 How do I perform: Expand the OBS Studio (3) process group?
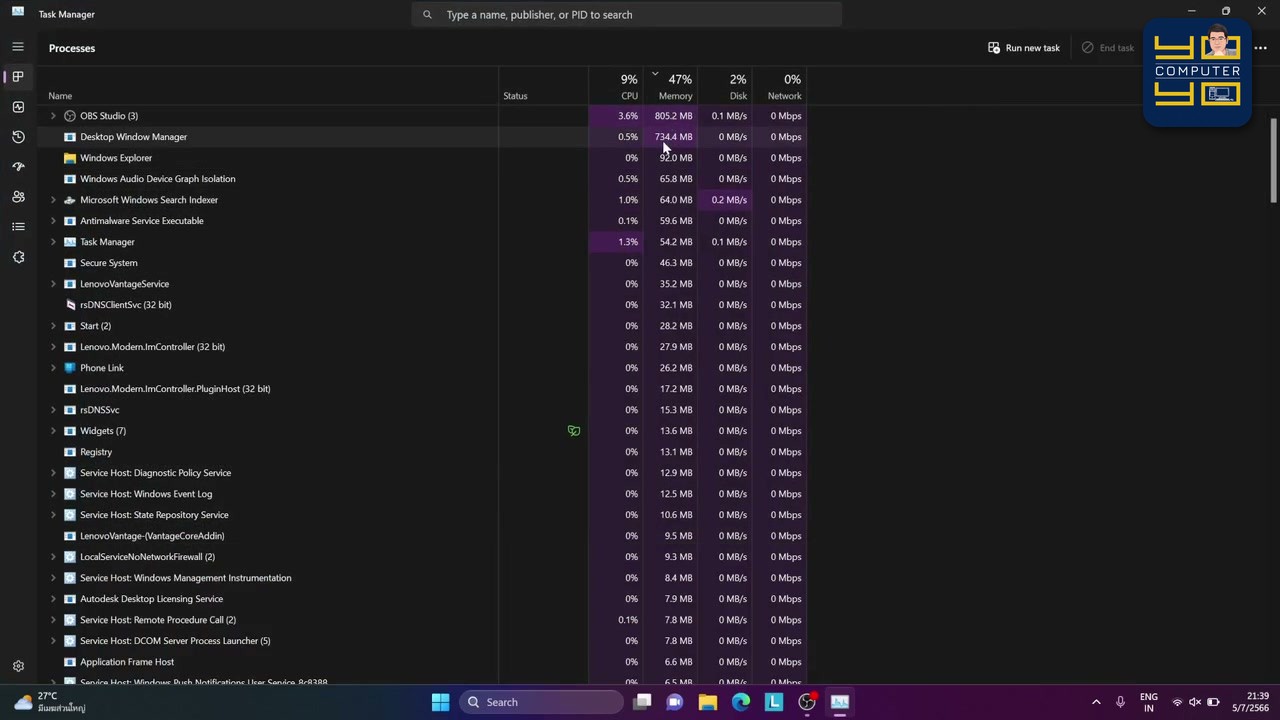coord(53,116)
